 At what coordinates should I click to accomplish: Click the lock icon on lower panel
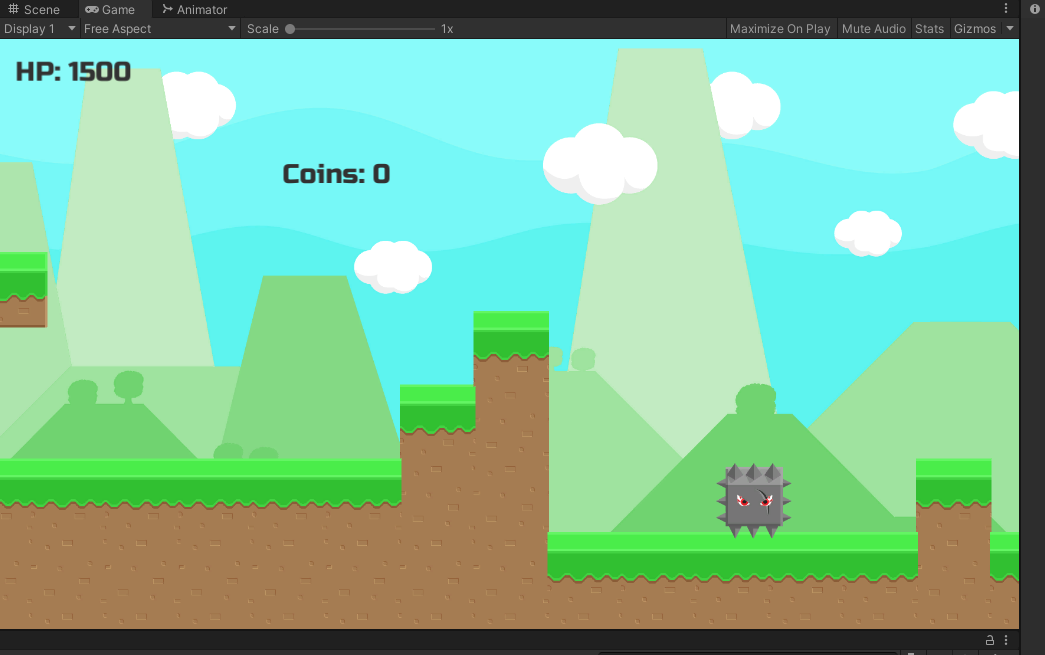[x=990, y=640]
